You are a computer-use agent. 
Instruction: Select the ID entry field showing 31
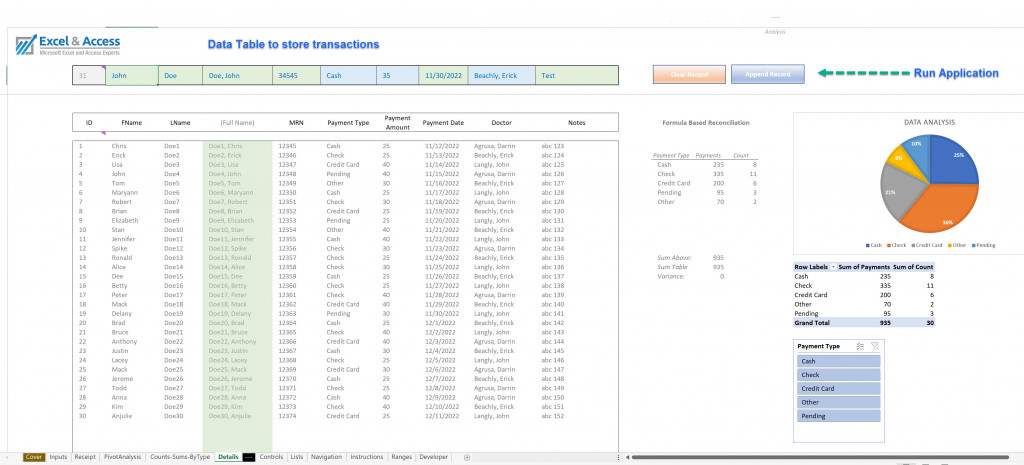pos(89,75)
